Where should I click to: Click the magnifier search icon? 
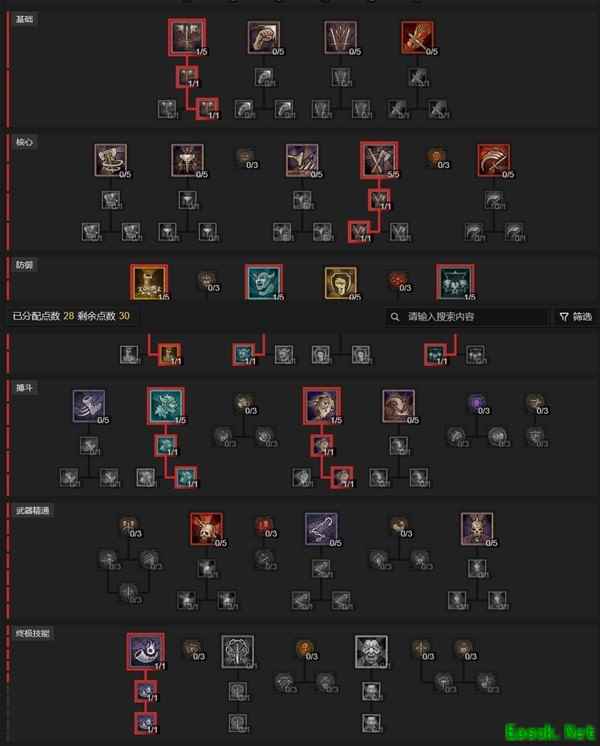(395, 317)
